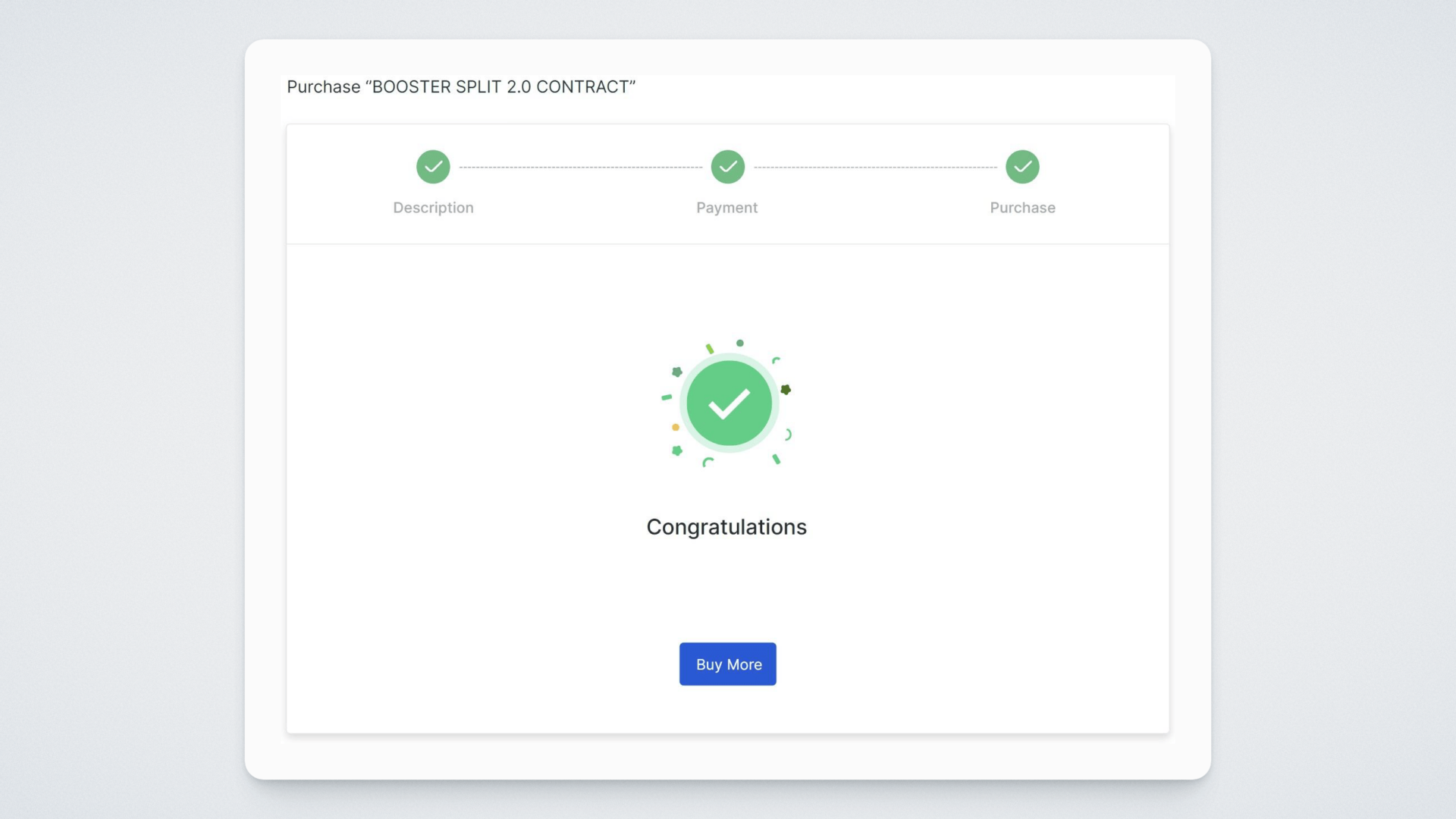The width and height of the screenshot is (1456, 819).
Task: Click the yellow confetti dot
Action: point(676,428)
